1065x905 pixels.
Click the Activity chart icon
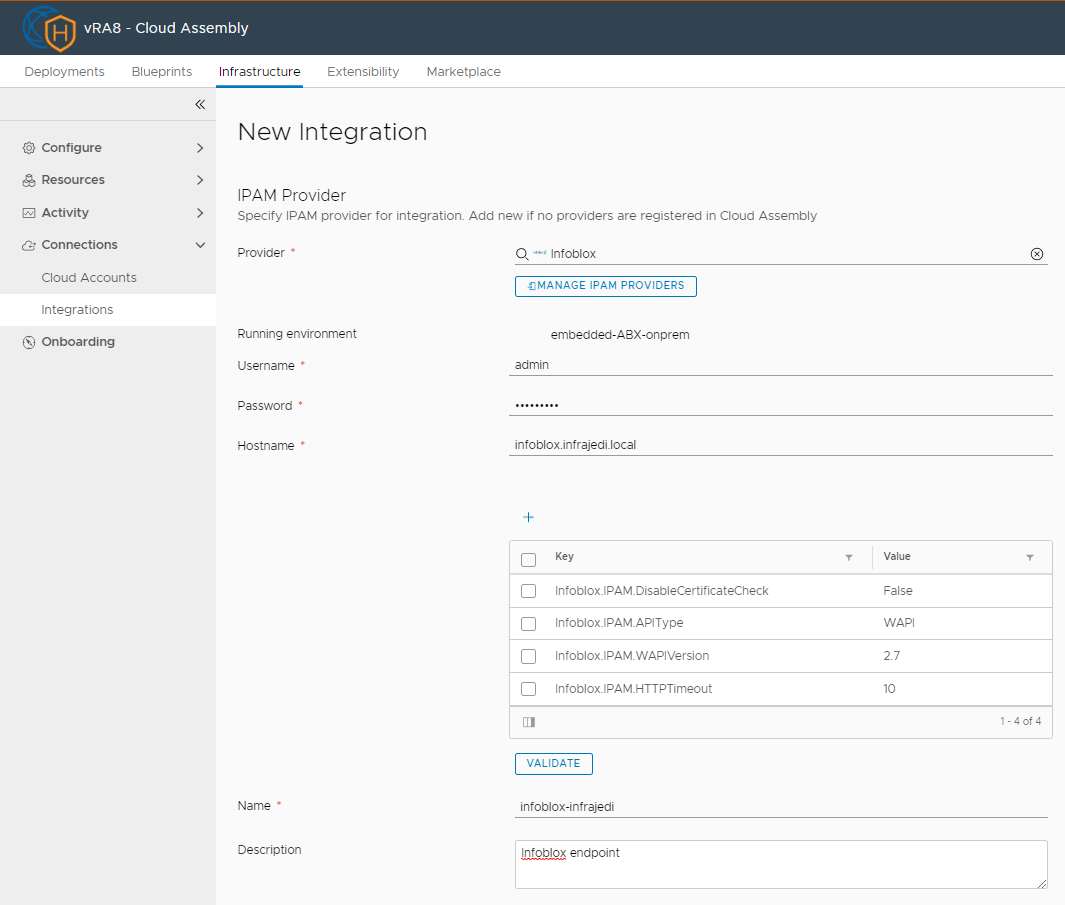[x=29, y=213]
